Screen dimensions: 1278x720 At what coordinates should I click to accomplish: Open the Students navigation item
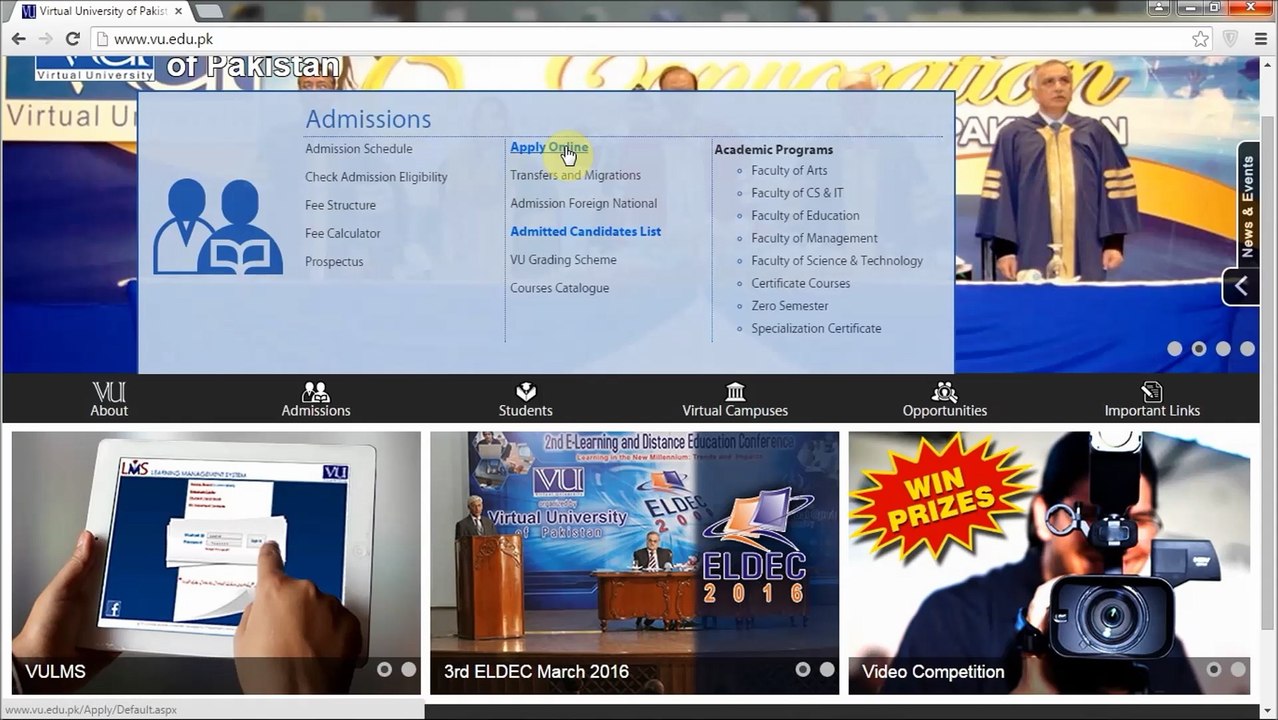pos(526,399)
